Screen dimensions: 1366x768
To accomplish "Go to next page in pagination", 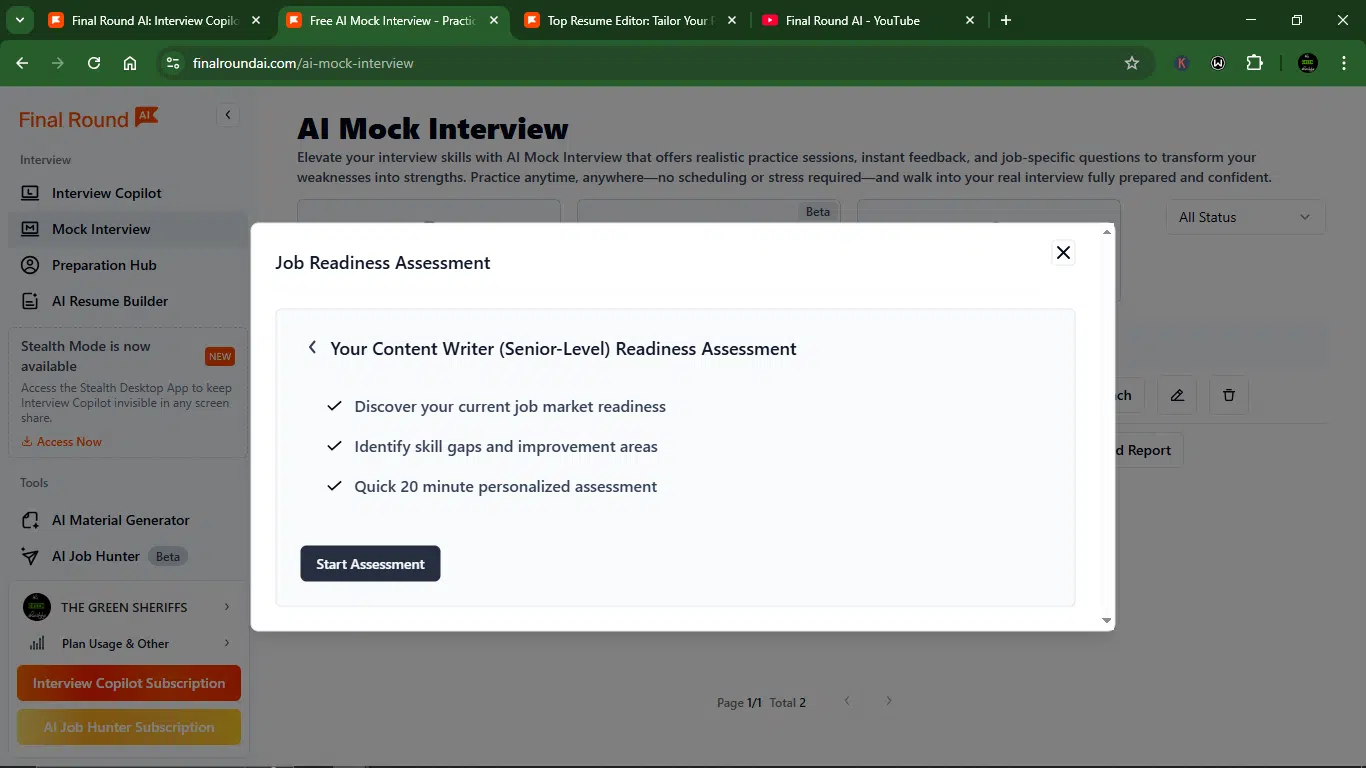I will click(x=889, y=701).
